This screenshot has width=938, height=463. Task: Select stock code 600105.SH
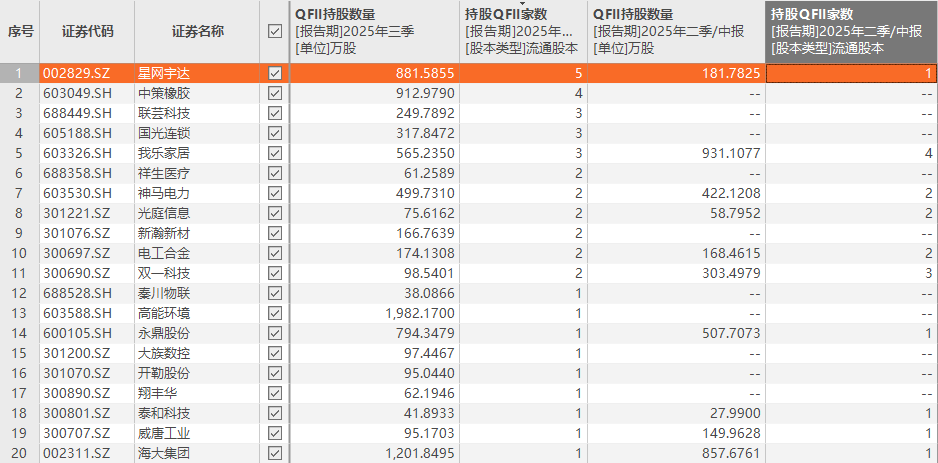pyautogui.click(x=77, y=333)
